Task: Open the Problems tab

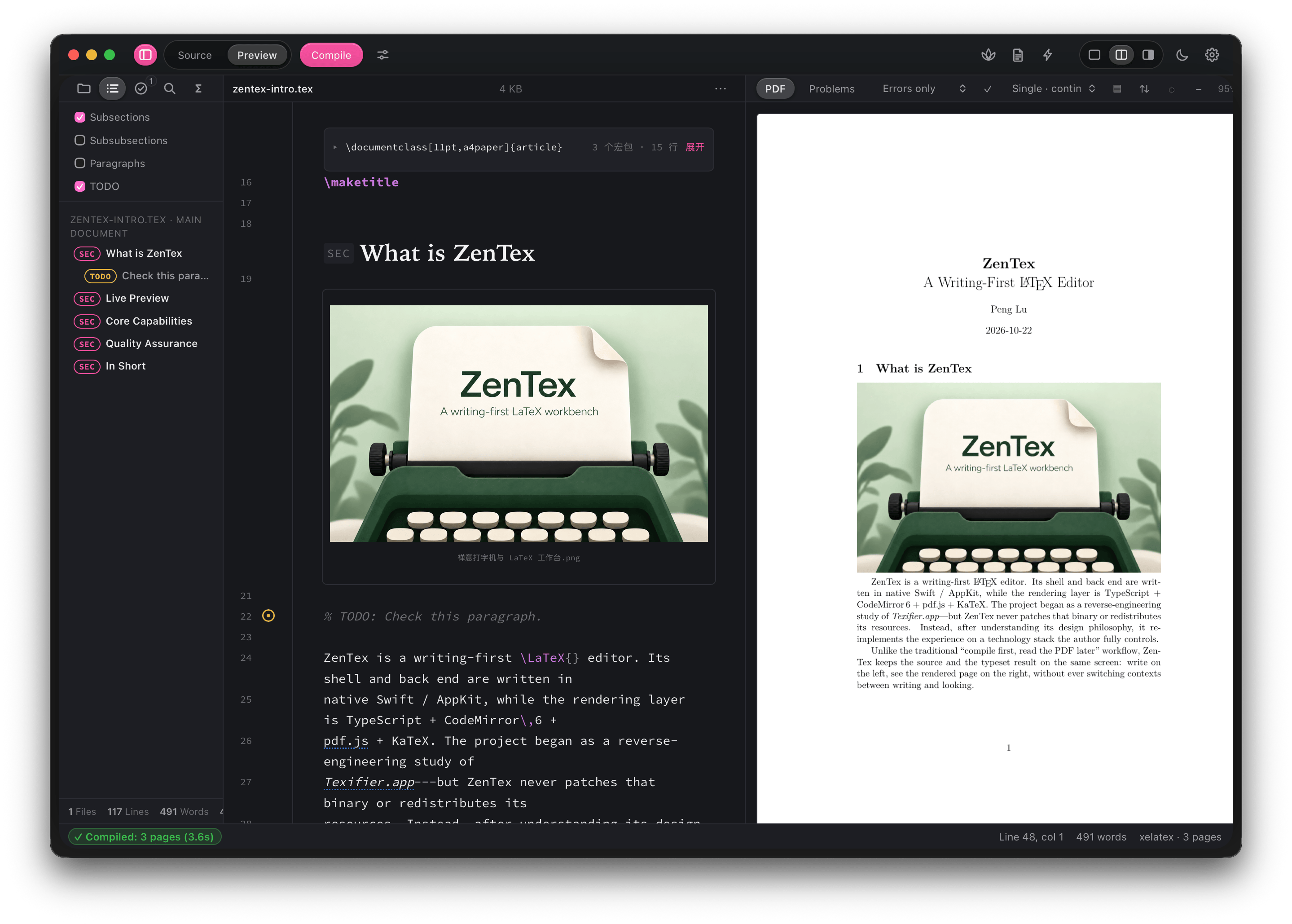Action: (831, 88)
